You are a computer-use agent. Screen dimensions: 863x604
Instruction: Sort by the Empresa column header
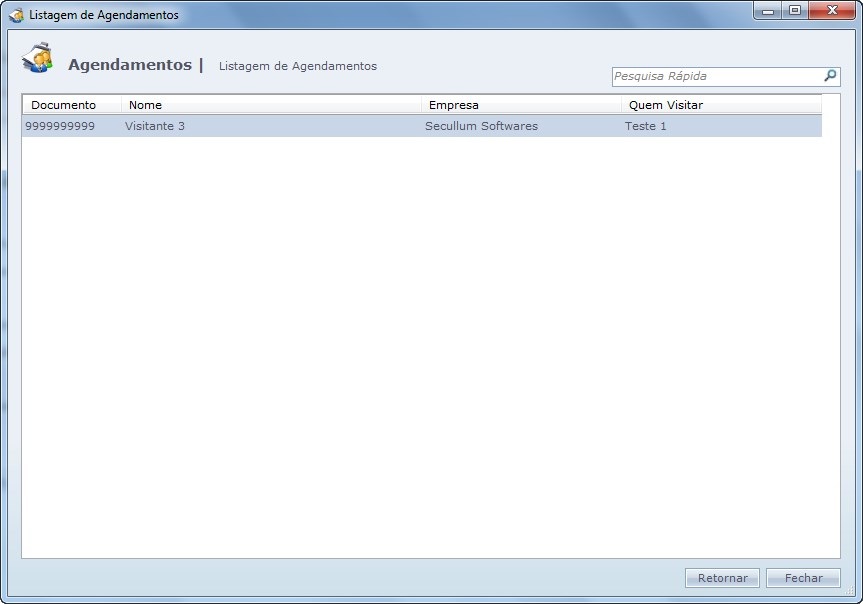520,105
